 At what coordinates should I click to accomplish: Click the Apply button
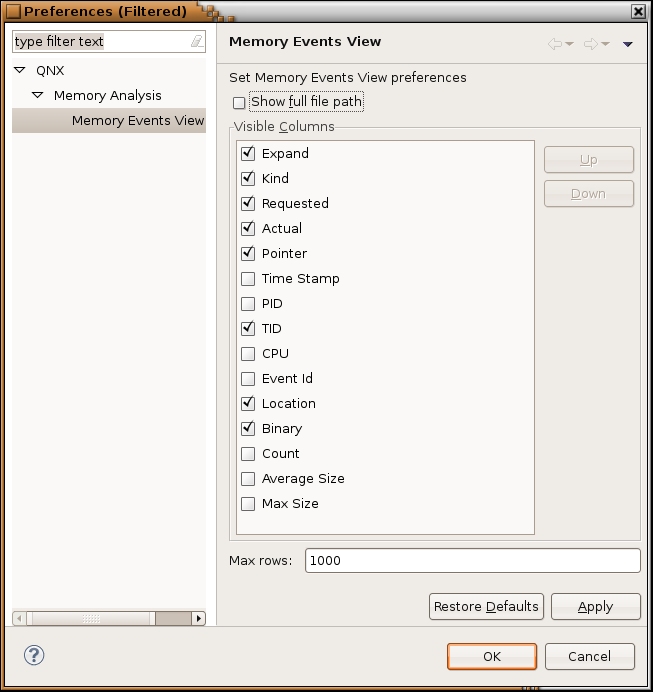click(595, 607)
